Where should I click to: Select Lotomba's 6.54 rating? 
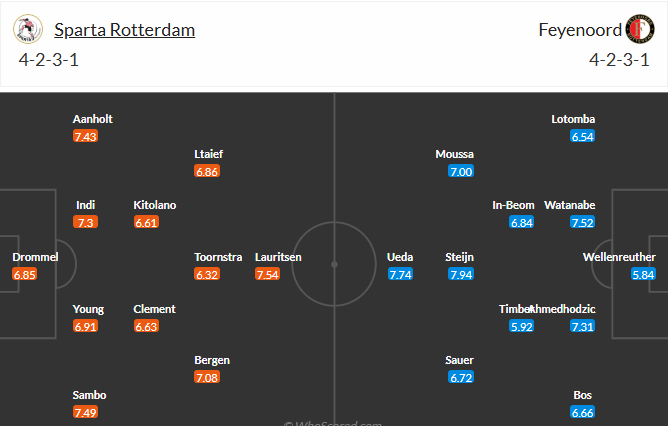point(582,137)
